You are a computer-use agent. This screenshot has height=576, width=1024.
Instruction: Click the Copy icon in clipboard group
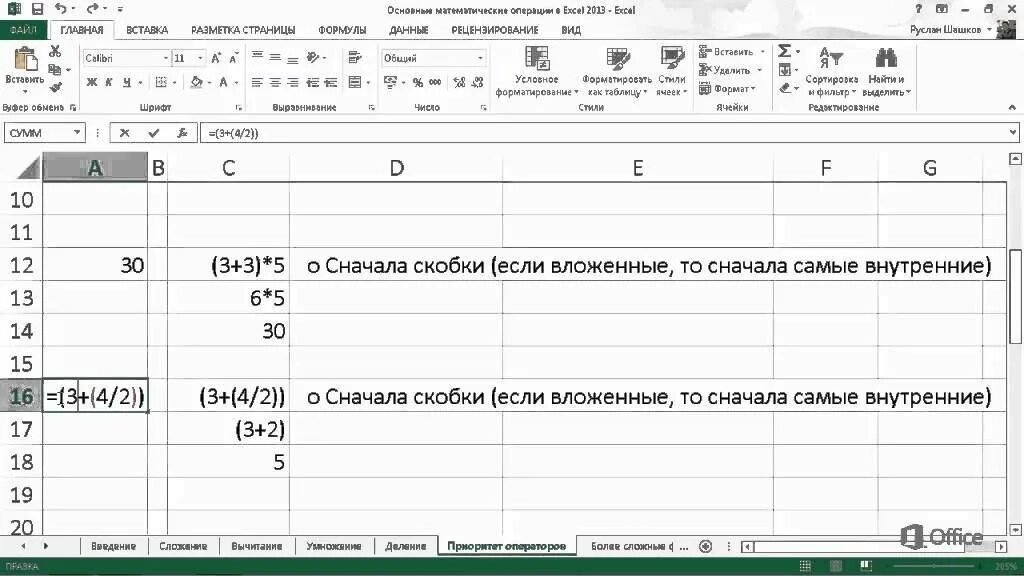click(55, 69)
